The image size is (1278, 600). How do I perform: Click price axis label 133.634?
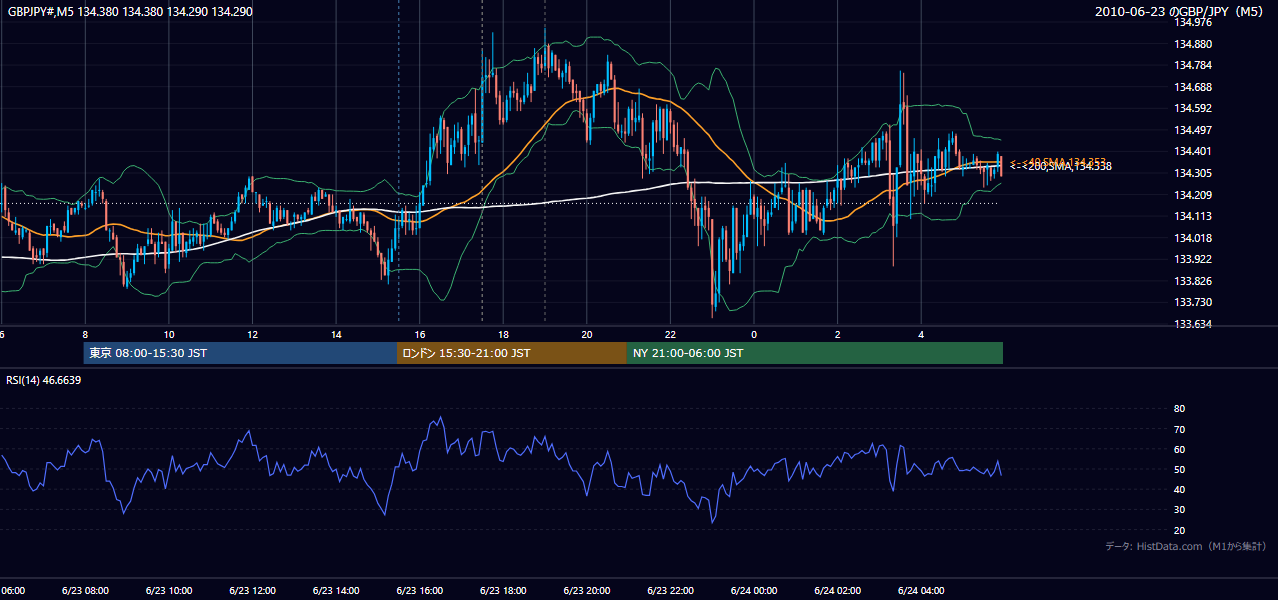coord(1192,324)
